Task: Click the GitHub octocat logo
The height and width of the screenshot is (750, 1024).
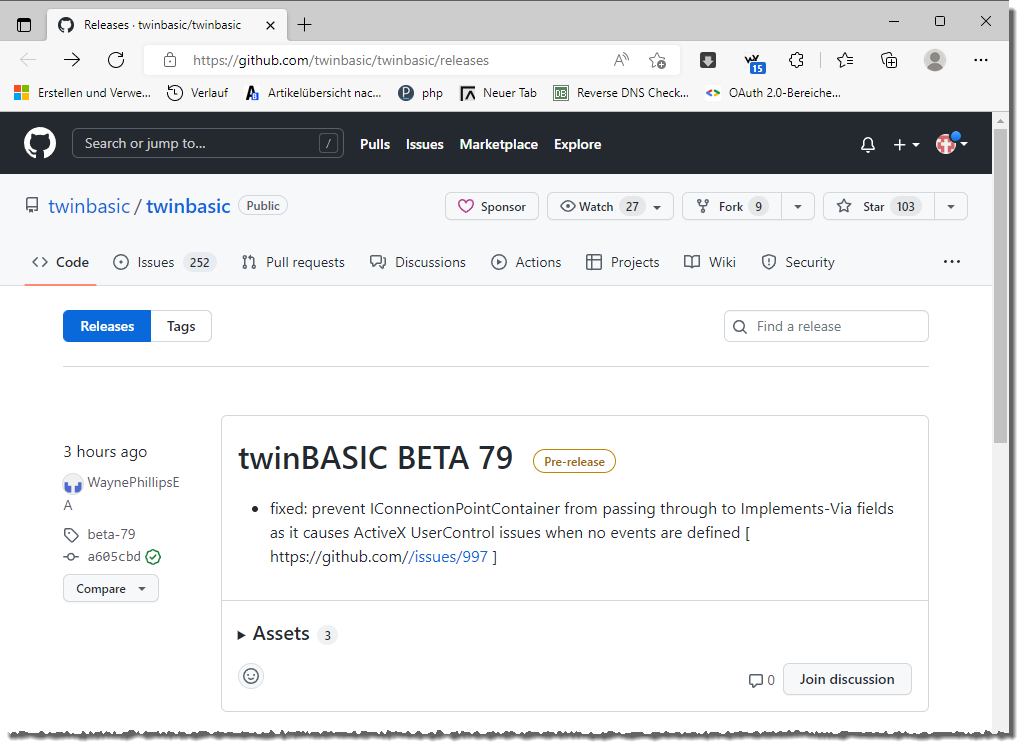Action: (40, 143)
